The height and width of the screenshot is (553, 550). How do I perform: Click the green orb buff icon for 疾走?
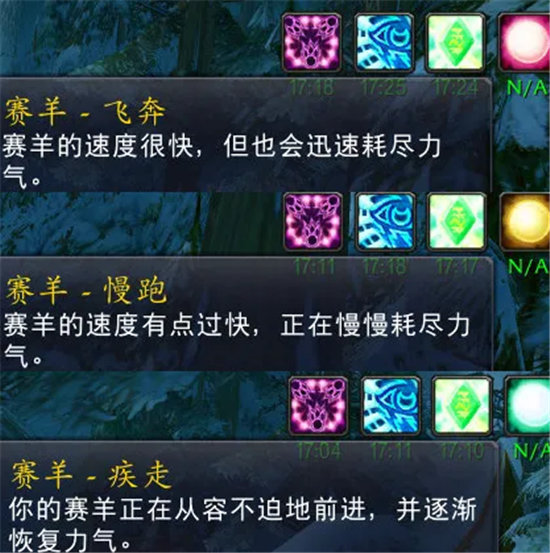point(527,406)
